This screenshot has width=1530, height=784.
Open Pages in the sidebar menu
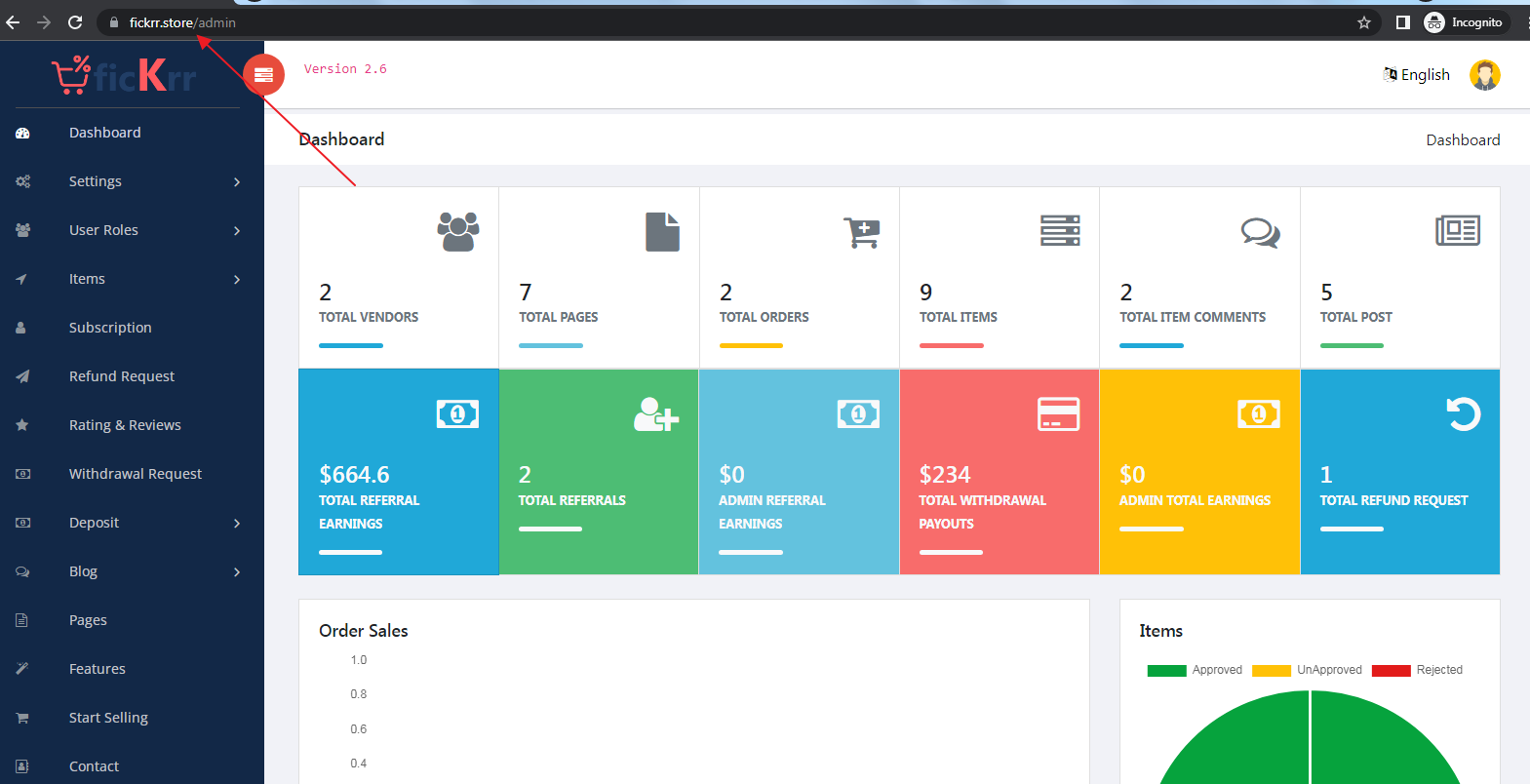pyautogui.click(x=88, y=620)
